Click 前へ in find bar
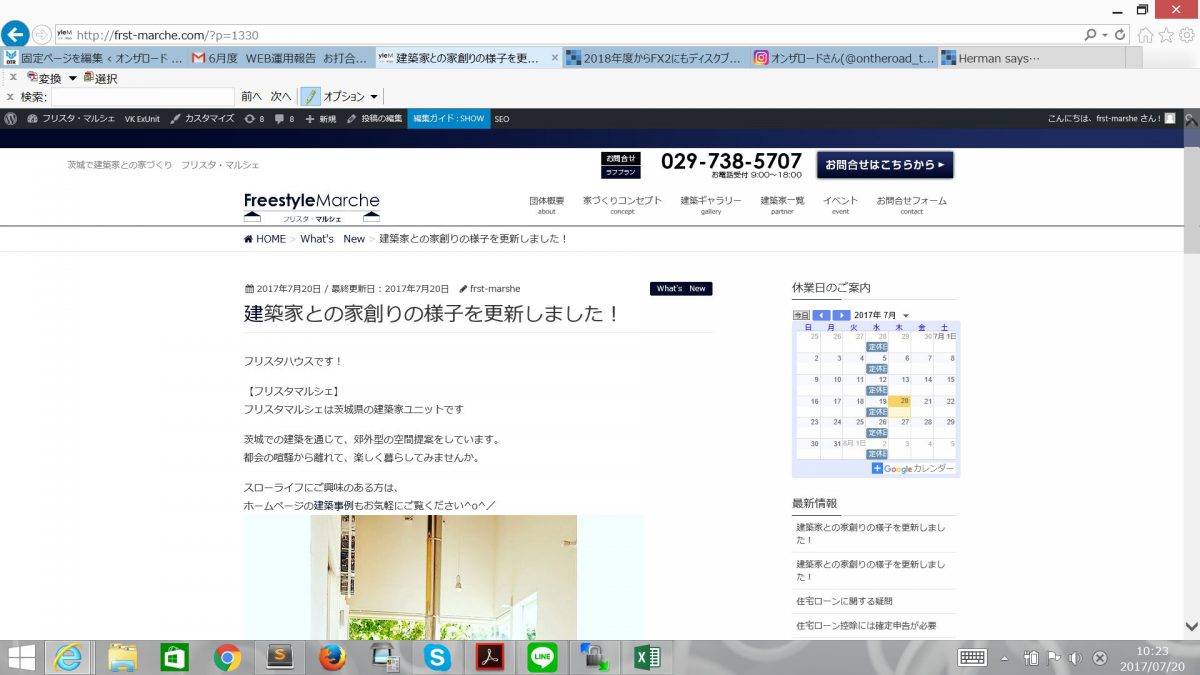 click(x=251, y=97)
